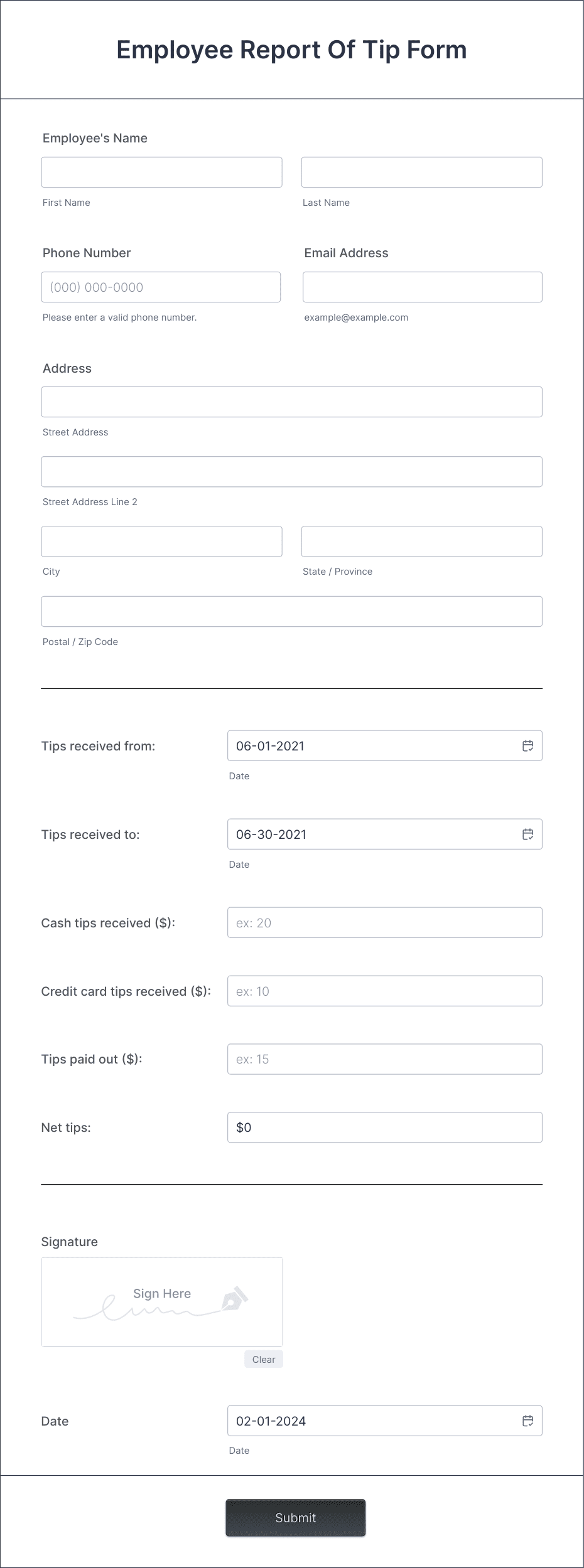Select the Credit card tips received field
The height and width of the screenshot is (1568, 584).
[x=385, y=991]
